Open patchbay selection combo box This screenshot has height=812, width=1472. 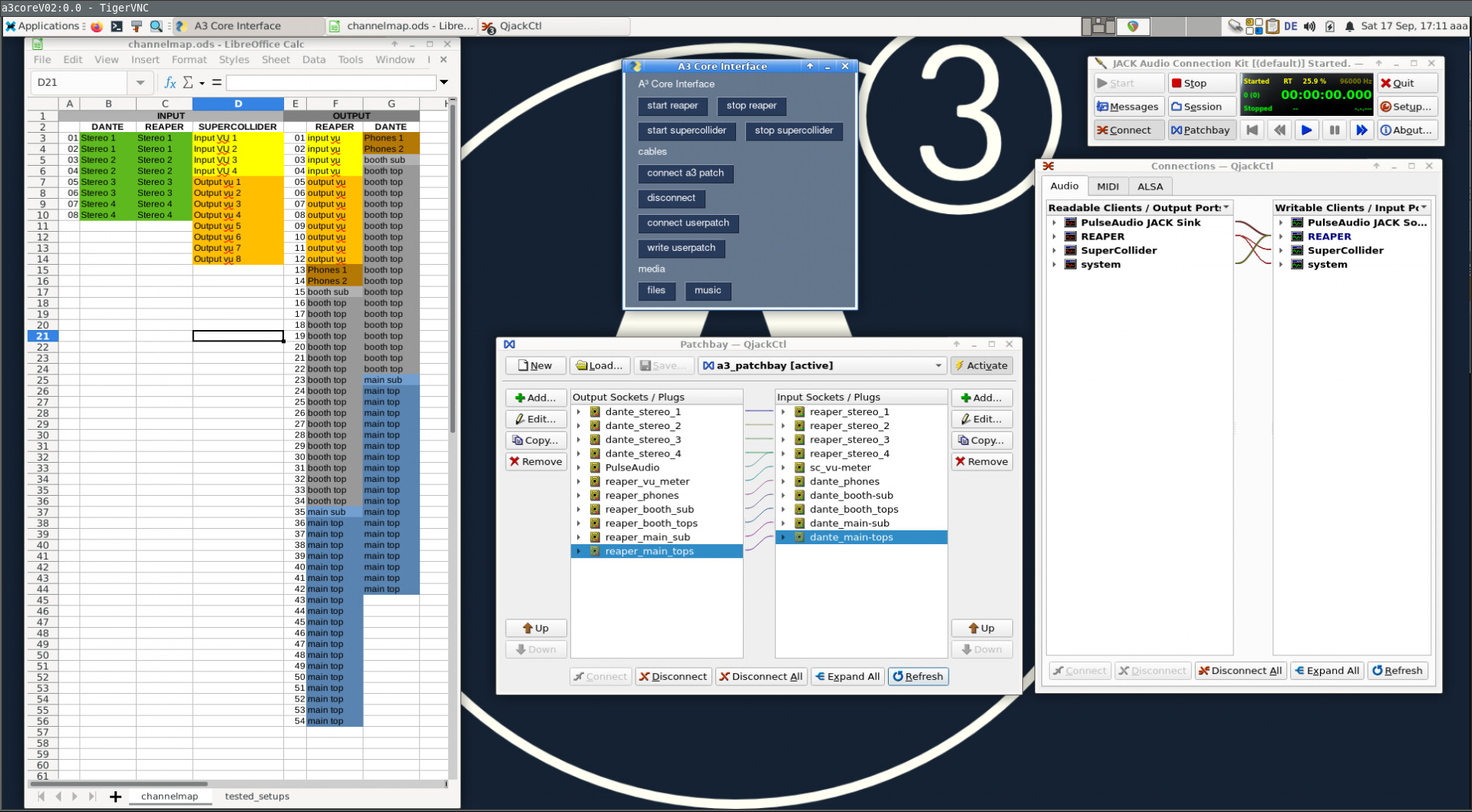822,365
